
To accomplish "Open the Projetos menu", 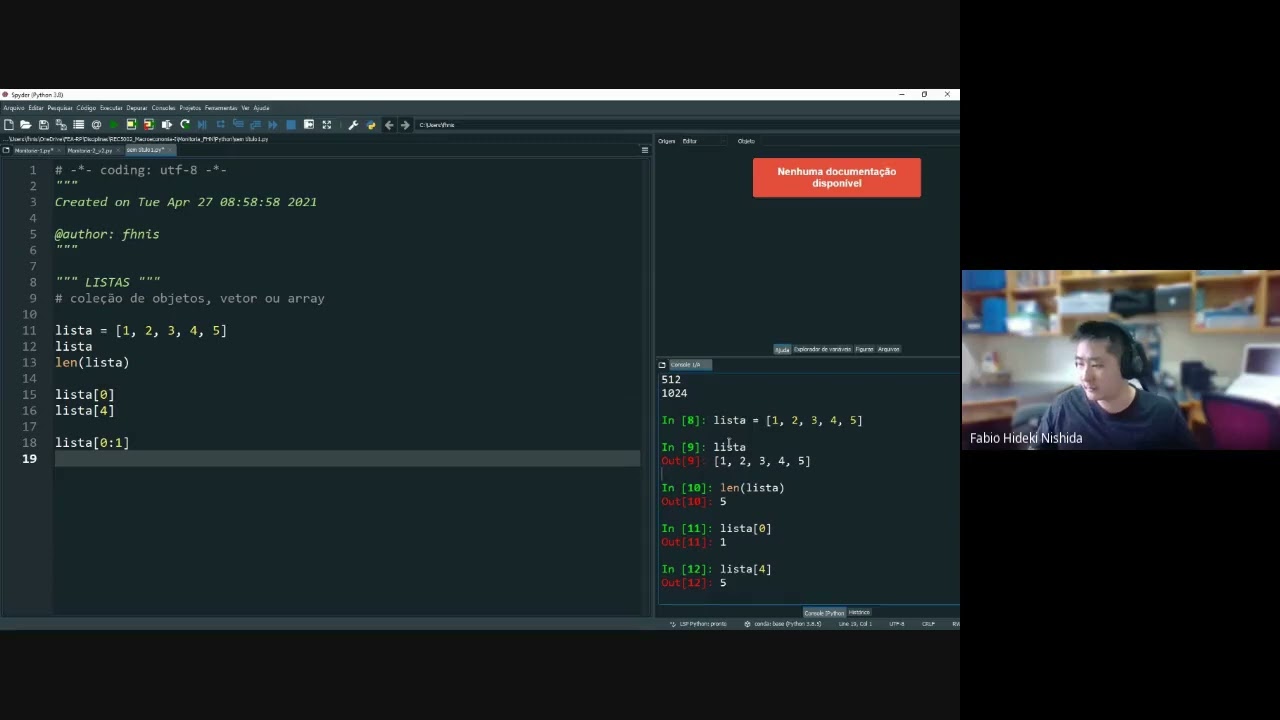I will (x=190, y=108).
